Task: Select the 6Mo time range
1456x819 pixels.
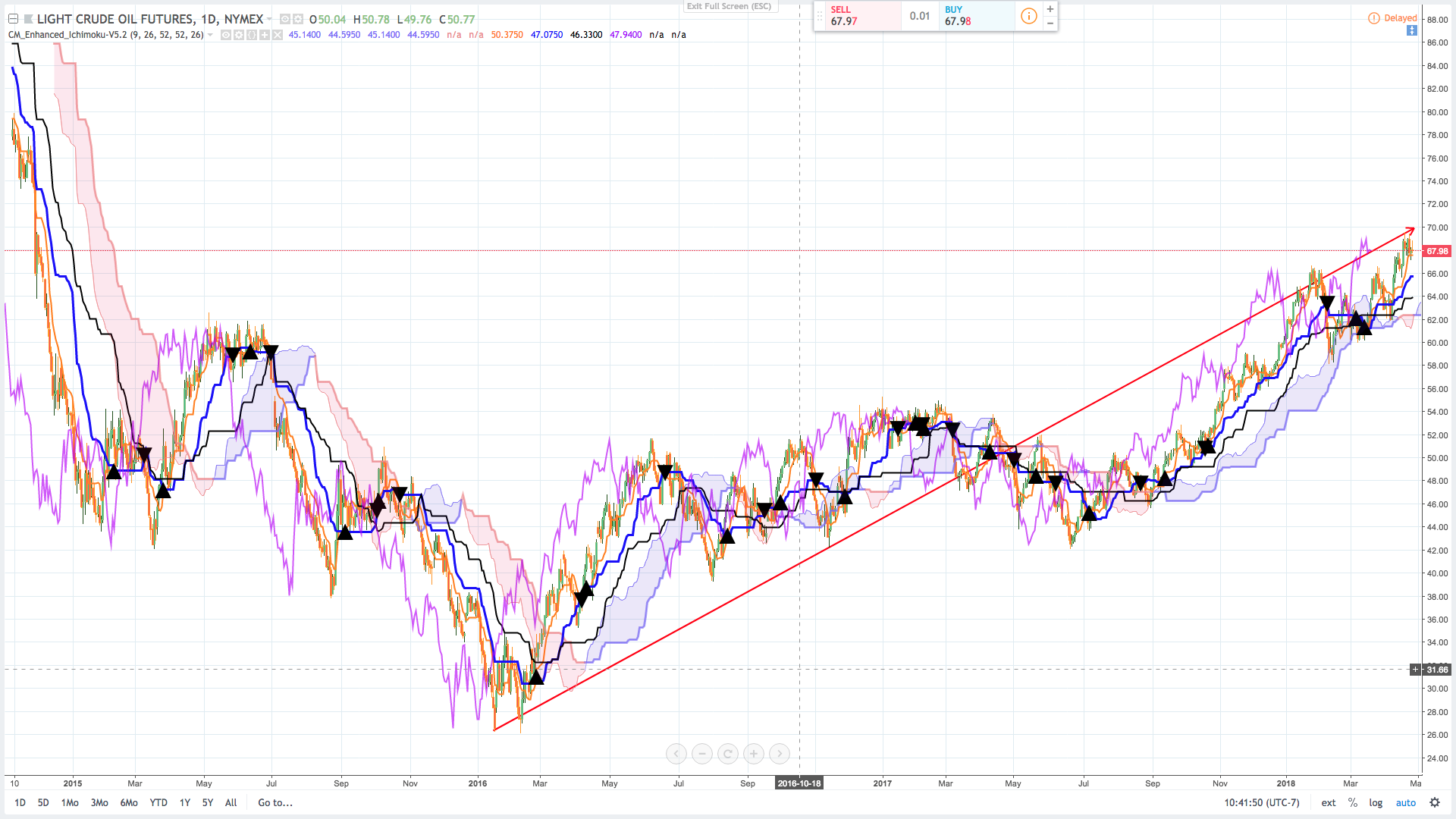Action: coord(129,802)
